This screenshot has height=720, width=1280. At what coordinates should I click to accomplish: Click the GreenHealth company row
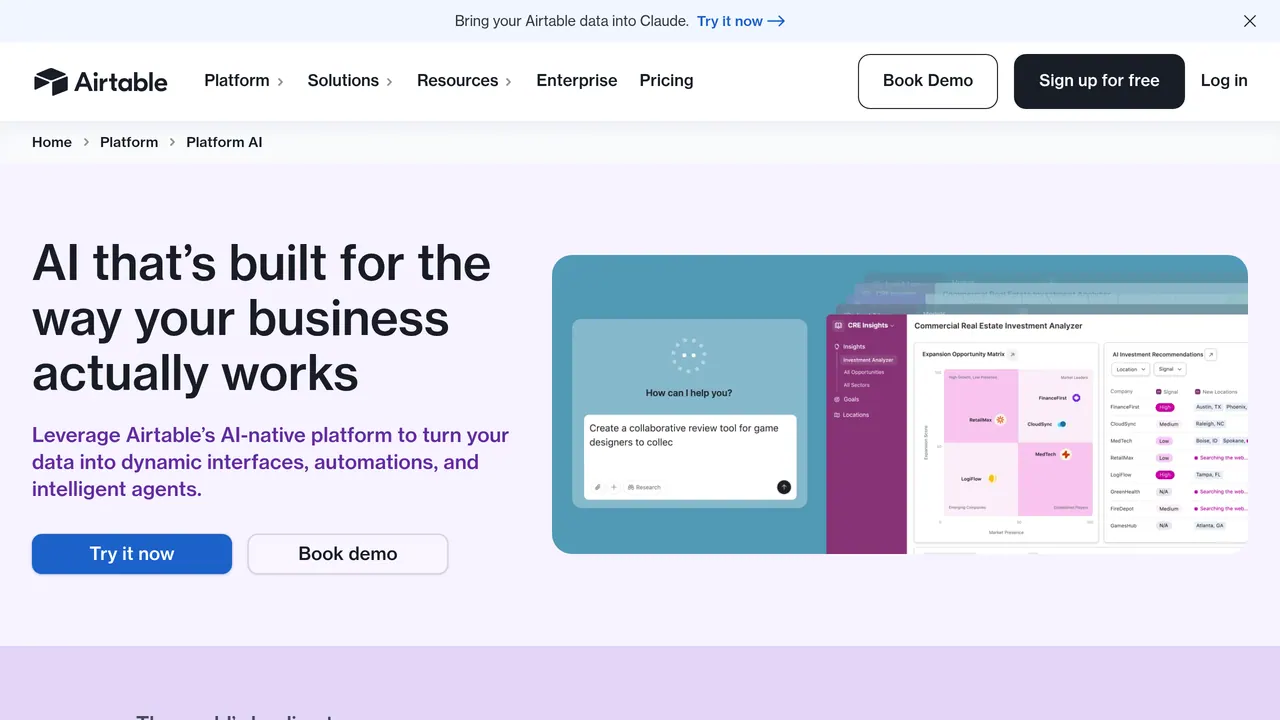[x=1178, y=492]
